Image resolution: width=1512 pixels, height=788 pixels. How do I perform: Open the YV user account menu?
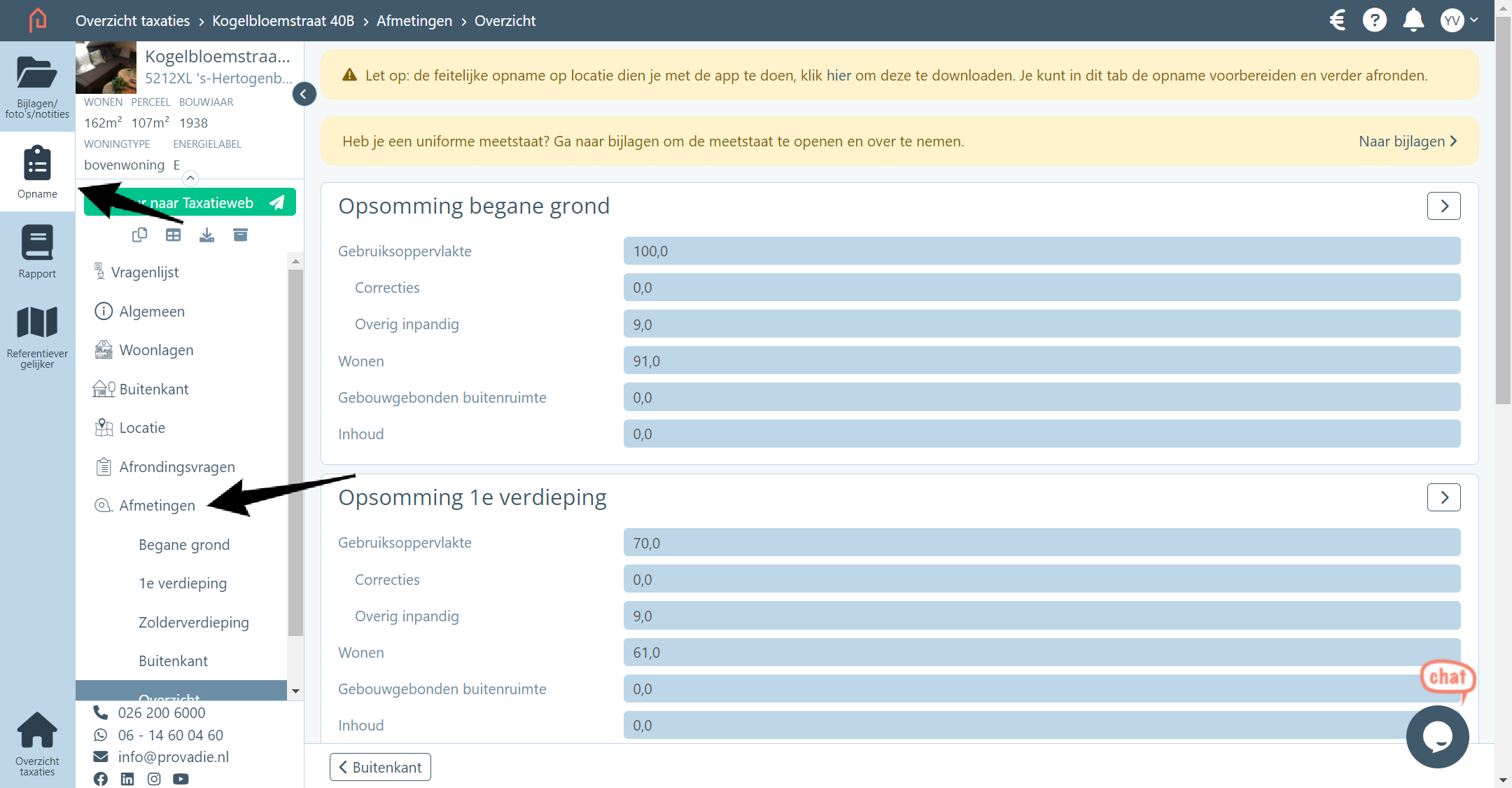[x=1459, y=20]
